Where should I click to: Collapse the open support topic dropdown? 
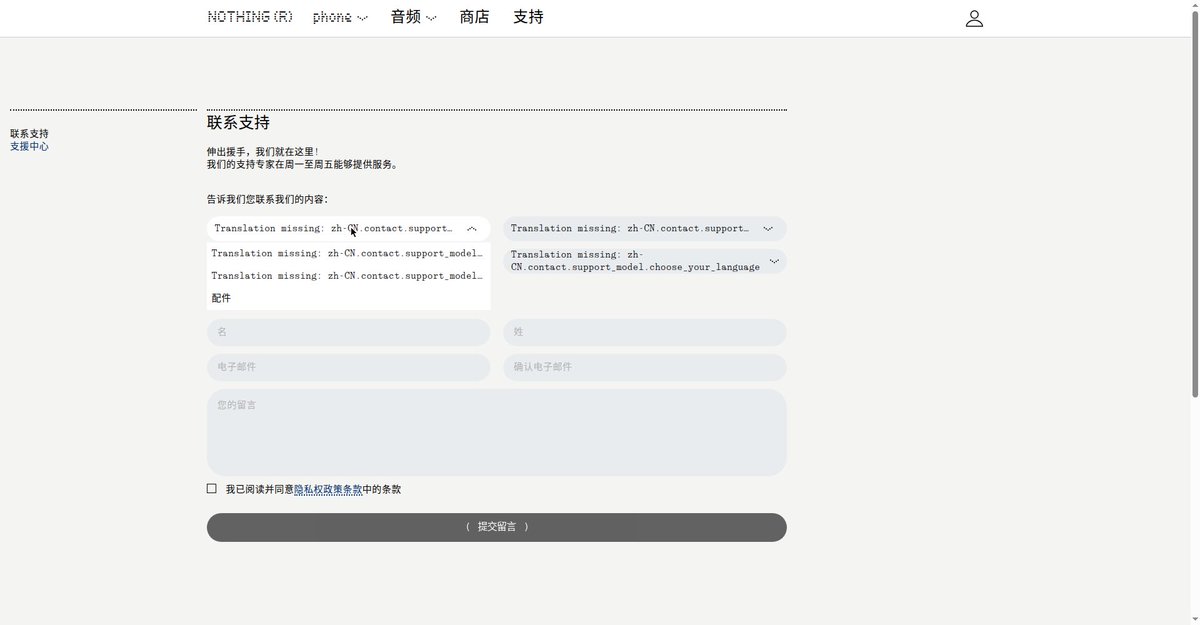348,228
